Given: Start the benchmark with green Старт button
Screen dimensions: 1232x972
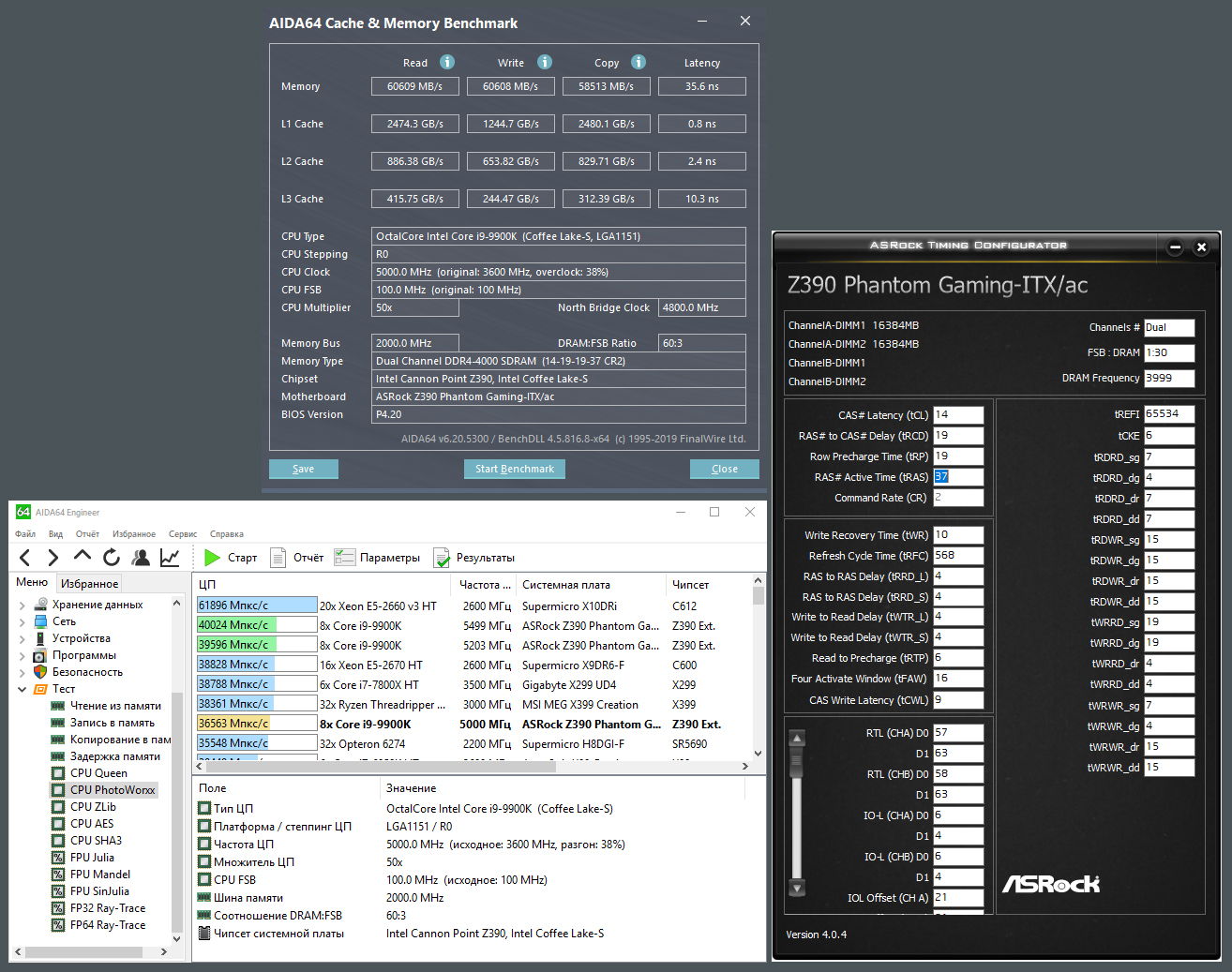Looking at the screenshot, I should coord(231,558).
